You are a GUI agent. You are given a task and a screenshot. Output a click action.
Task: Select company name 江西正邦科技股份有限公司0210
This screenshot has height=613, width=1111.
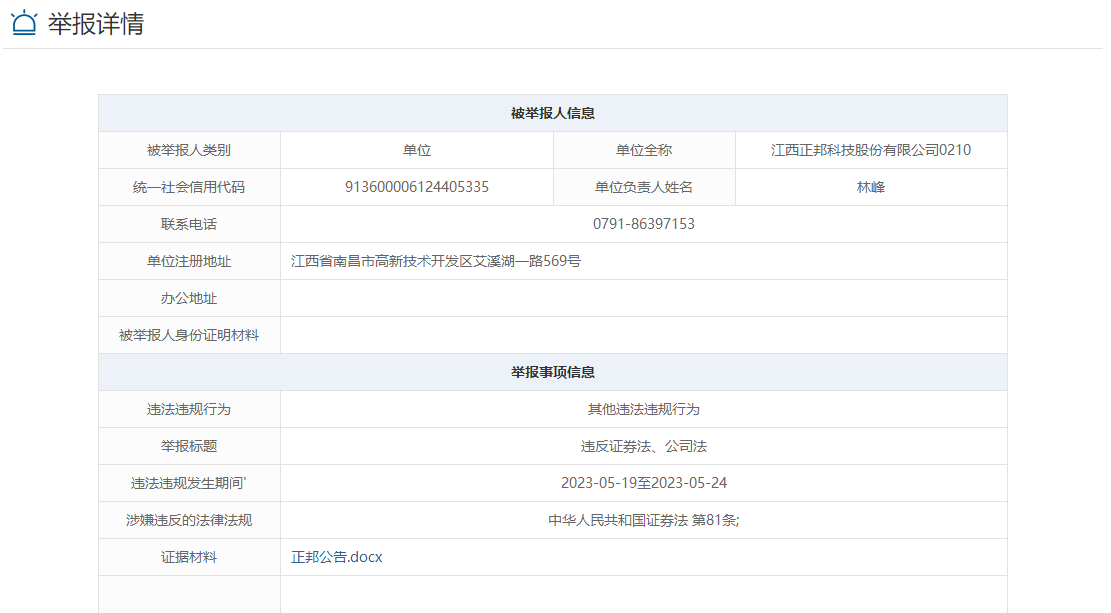pos(871,150)
